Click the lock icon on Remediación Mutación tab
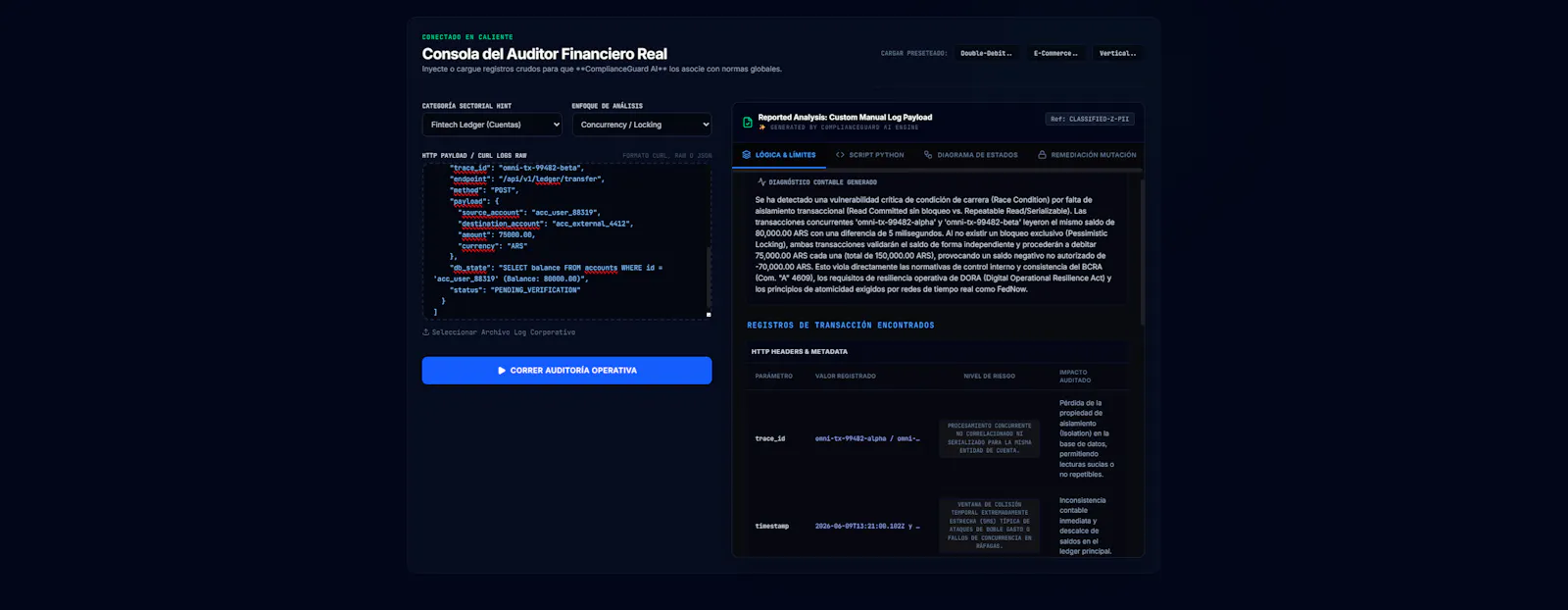The width and height of the screenshot is (1568, 610). pos(1042,155)
